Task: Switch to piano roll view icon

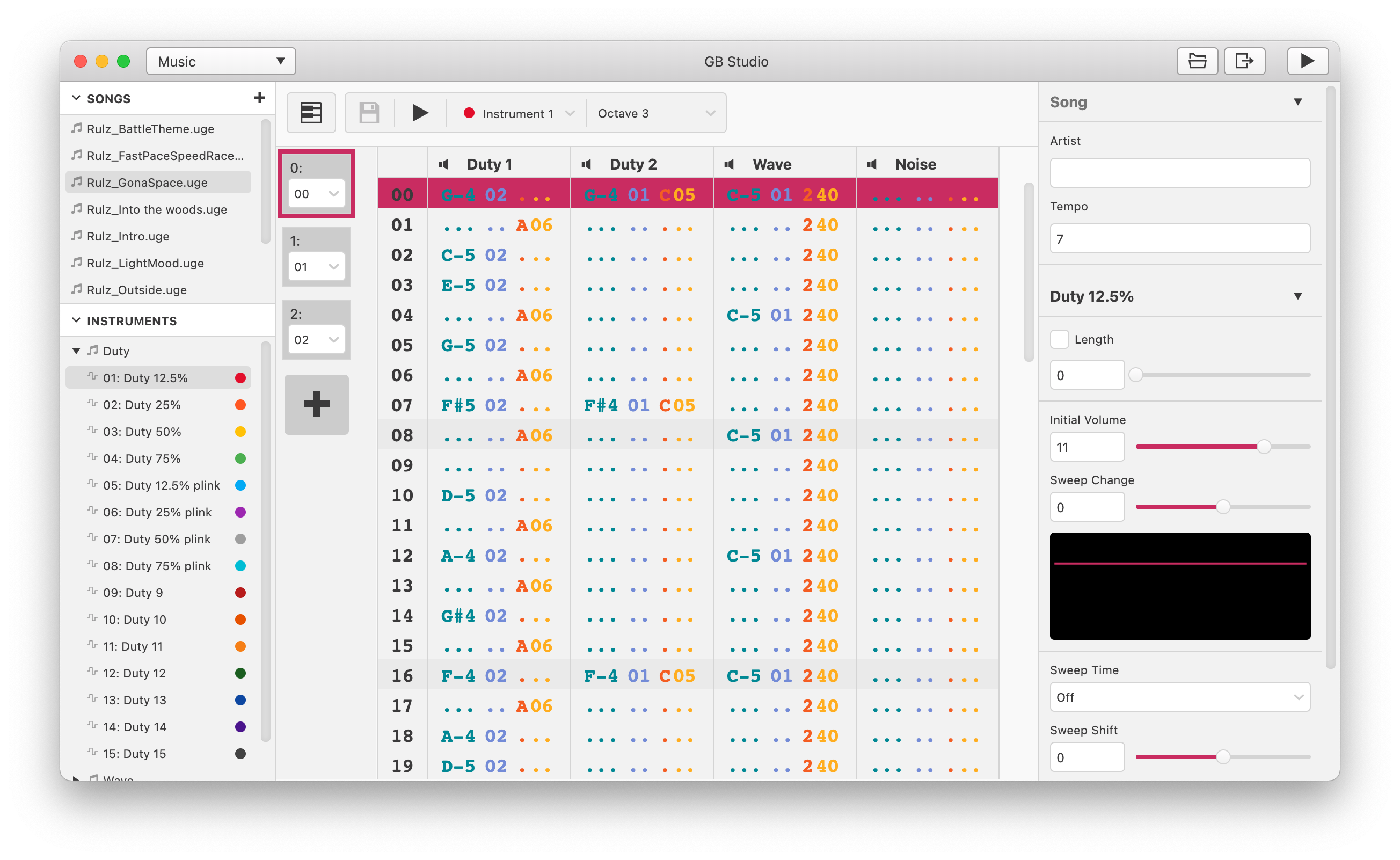Action: [311, 113]
